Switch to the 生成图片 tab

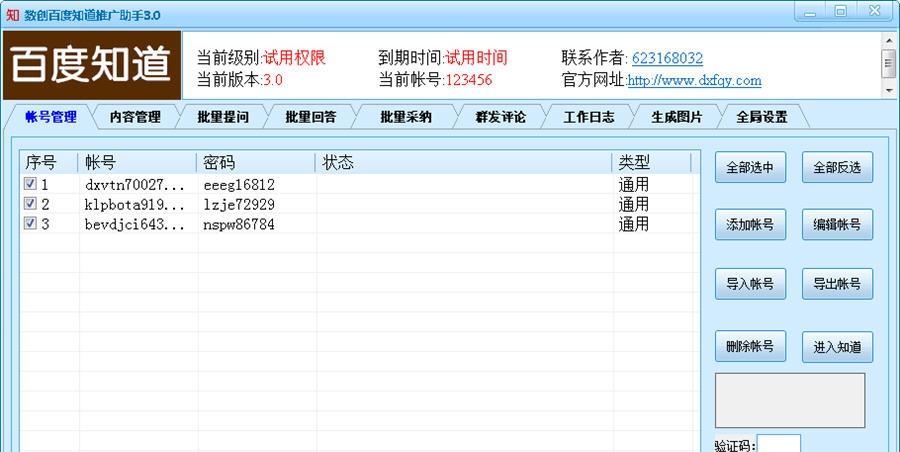point(676,117)
